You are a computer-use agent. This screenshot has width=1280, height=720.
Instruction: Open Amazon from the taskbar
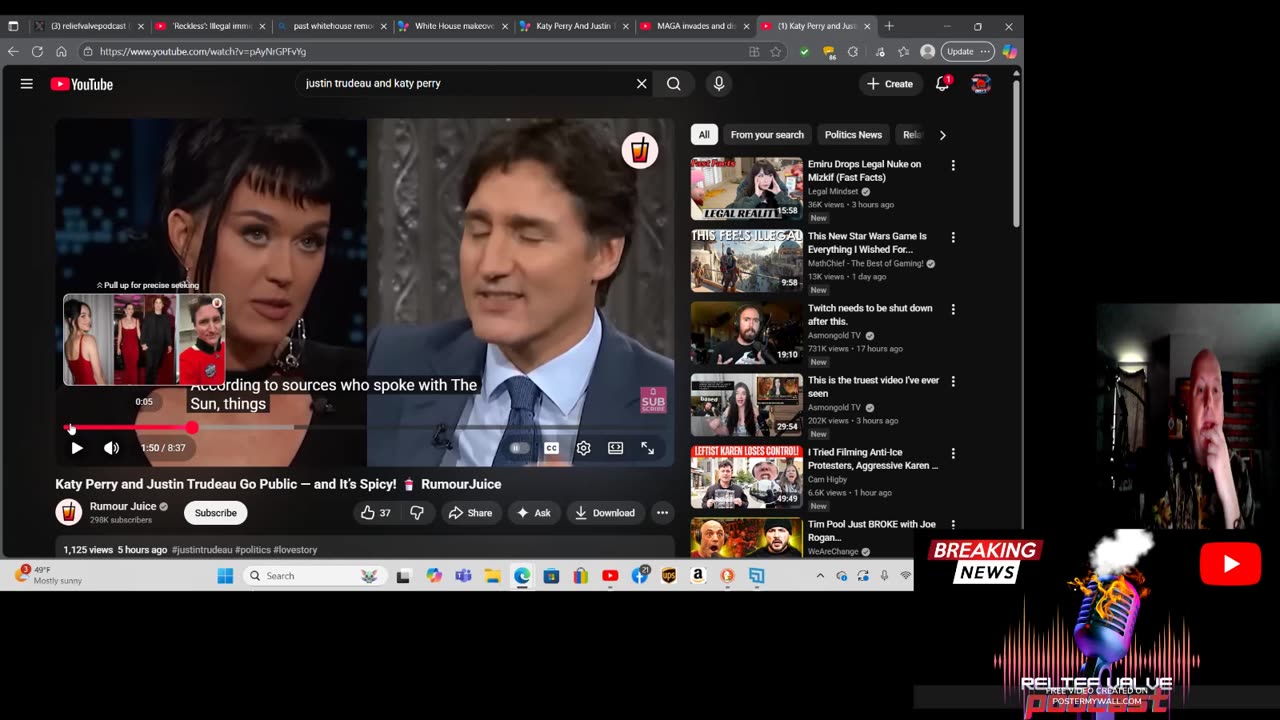pos(698,576)
